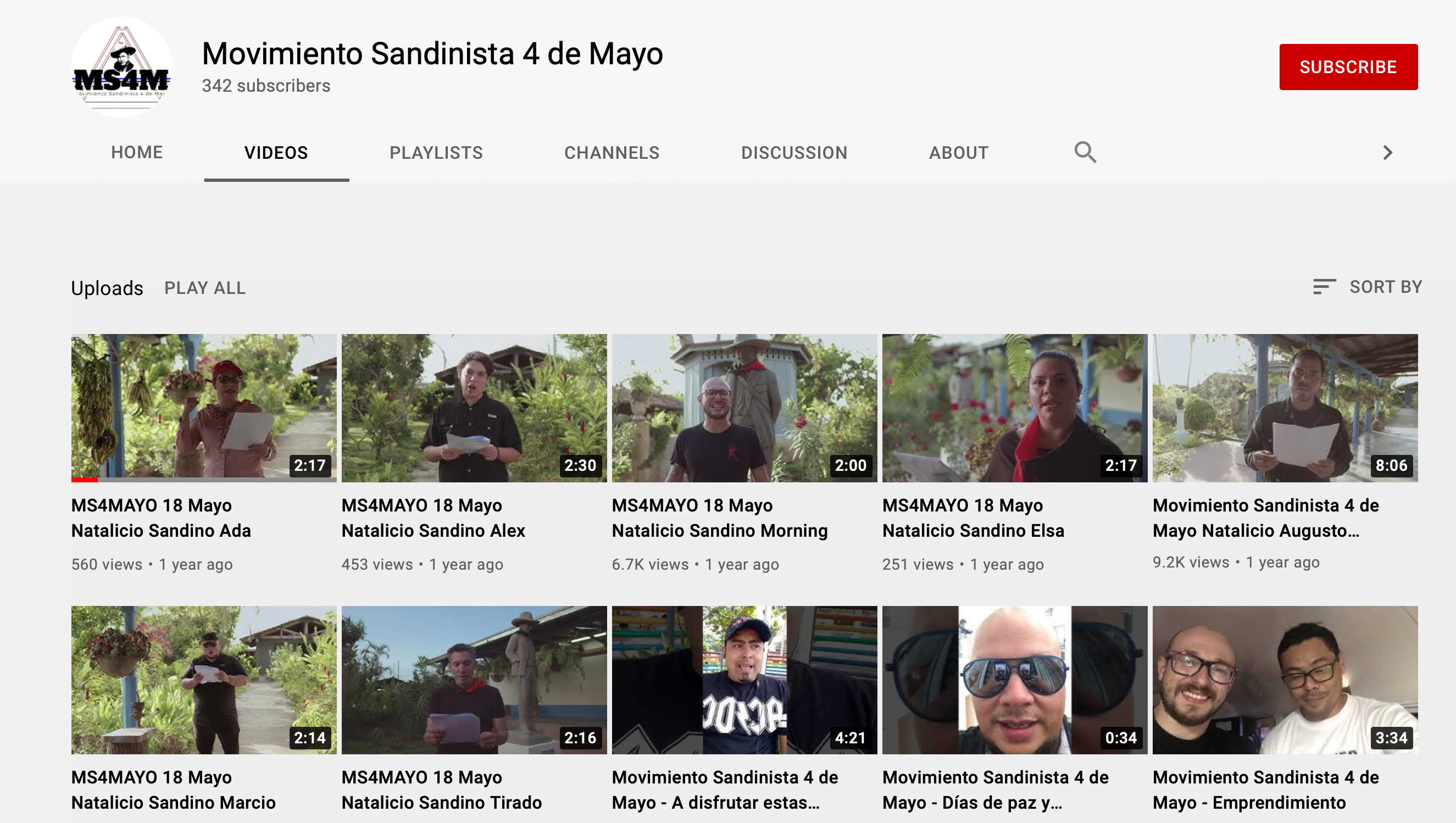This screenshot has width=1456, height=823.
Task: View the About tab
Action: coord(959,153)
